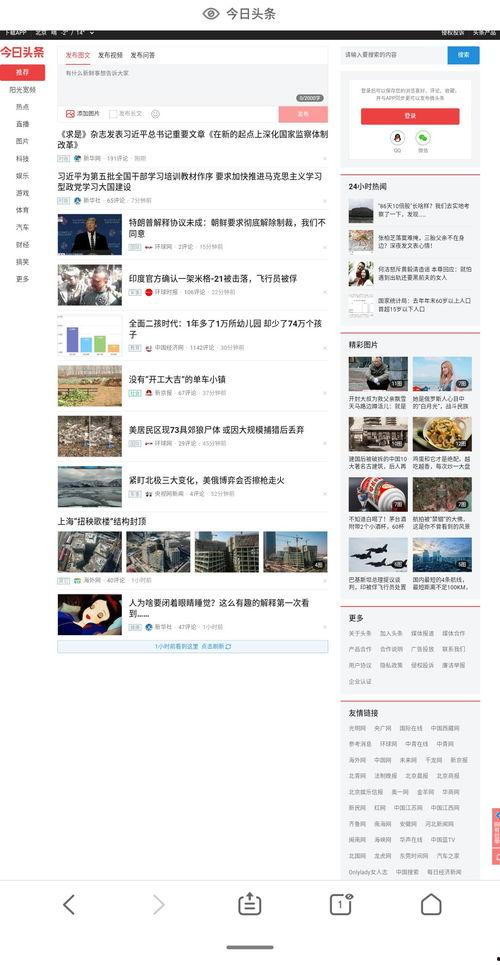Log in with the WeChat icon
The height and width of the screenshot is (965, 500).
click(422, 138)
